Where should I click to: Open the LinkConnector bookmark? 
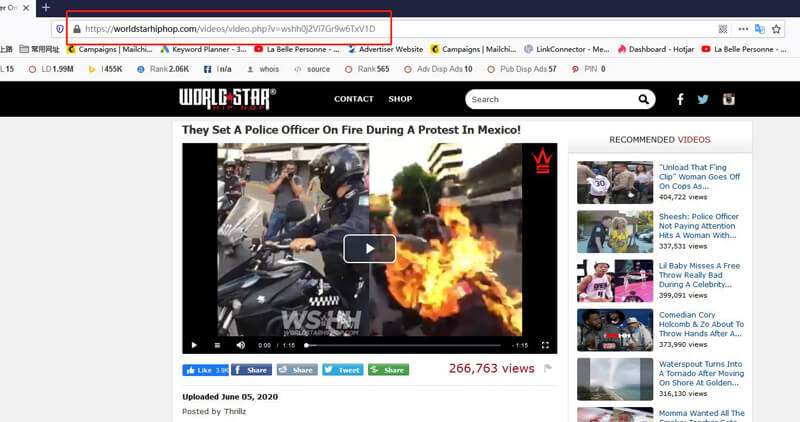[x=567, y=49]
